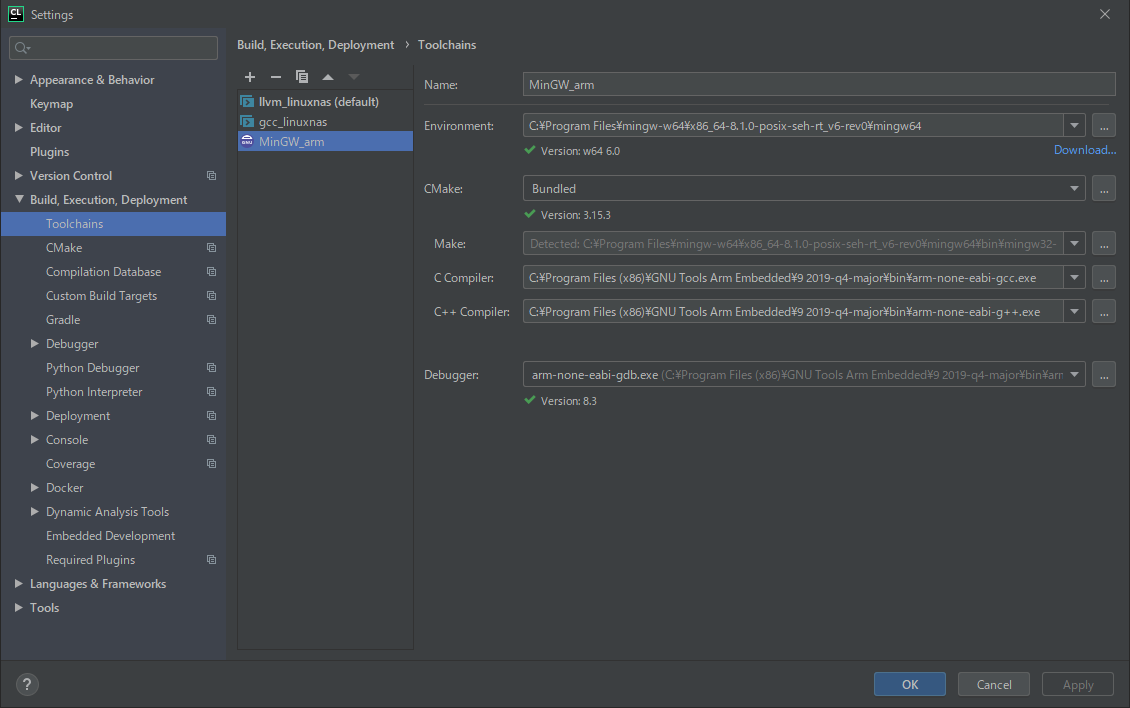Click project-level icon next to Gradle
Viewport: 1130px width, 708px height.
point(211,319)
